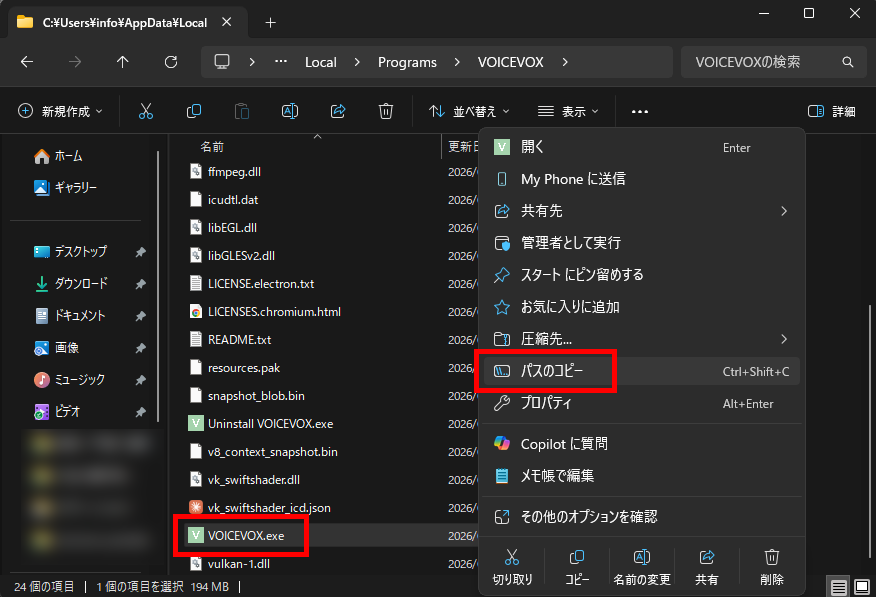Switch to large thumbnails view icon in status bar
The width and height of the screenshot is (876, 597).
click(x=862, y=588)
